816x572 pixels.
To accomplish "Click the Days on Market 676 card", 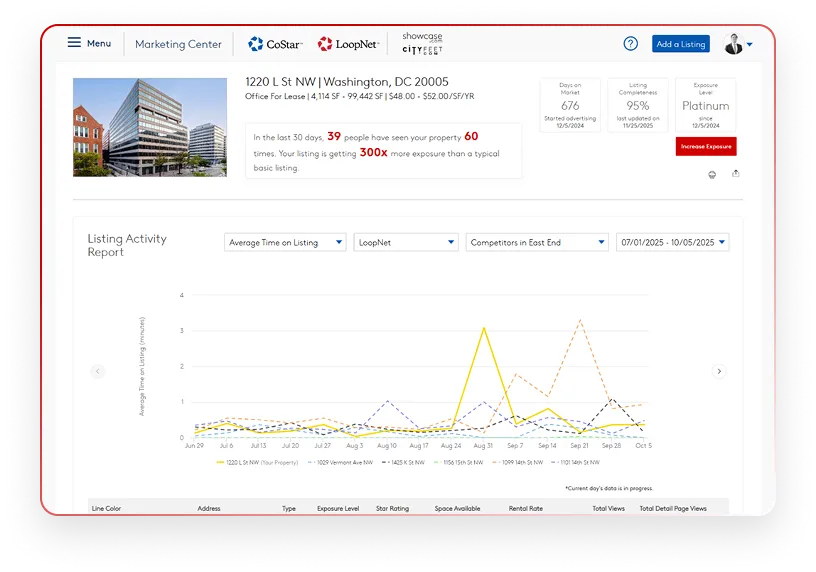I will click(570, 105).
